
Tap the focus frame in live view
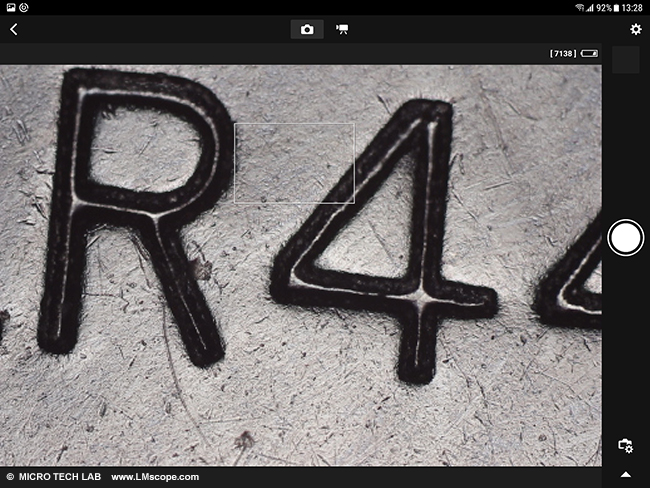click(294, 163)
